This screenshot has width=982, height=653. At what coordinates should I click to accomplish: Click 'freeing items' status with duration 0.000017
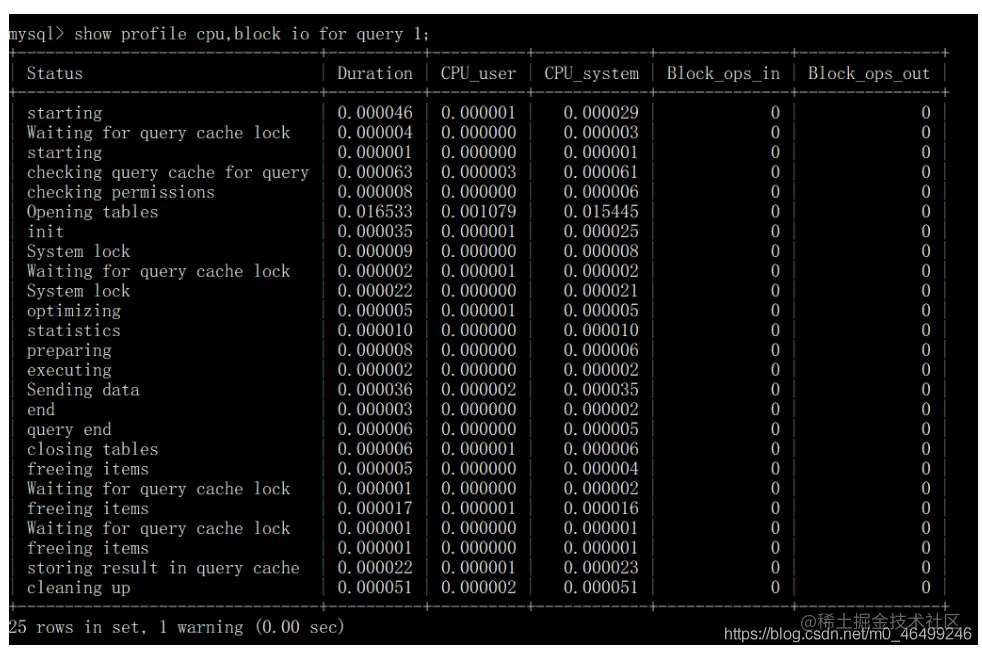coord(88,508)
